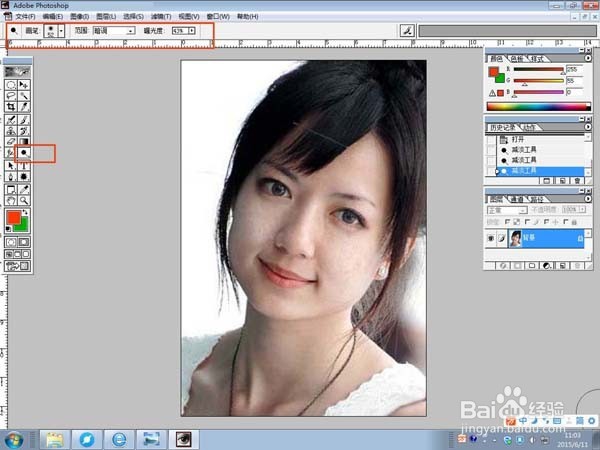Viewport: 600px width, 450px height.
Task: Select the Hand tool
Action: tap(11, 200)
